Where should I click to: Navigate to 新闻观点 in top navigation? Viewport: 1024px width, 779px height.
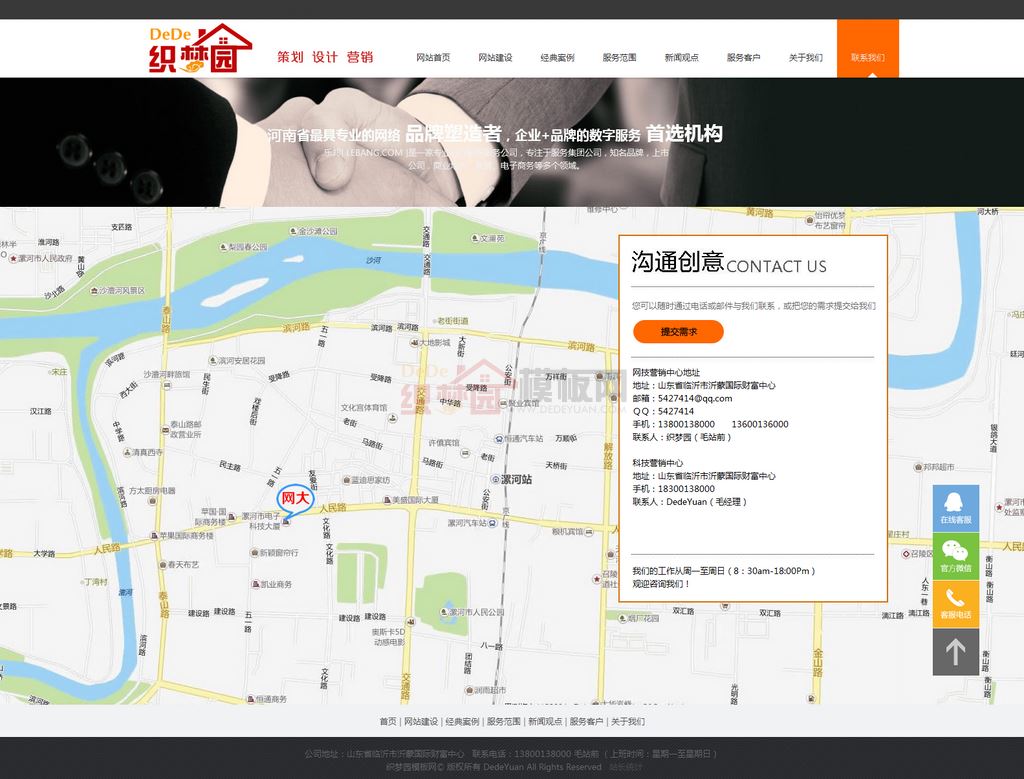(681, 58)
